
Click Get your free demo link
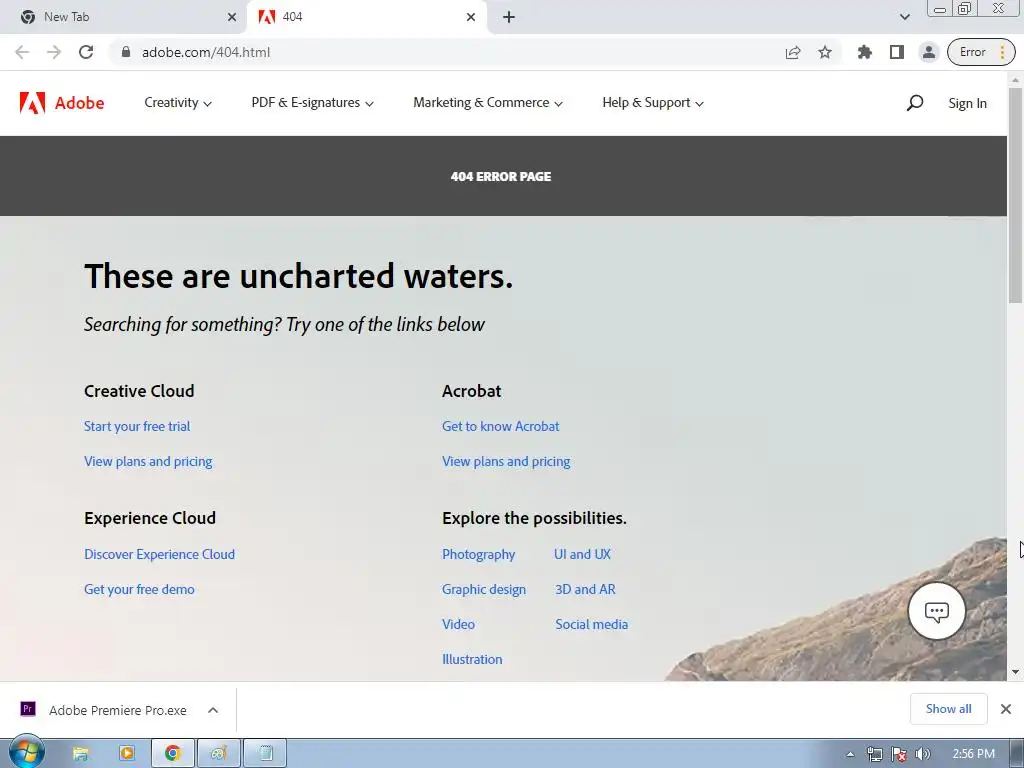139,590
